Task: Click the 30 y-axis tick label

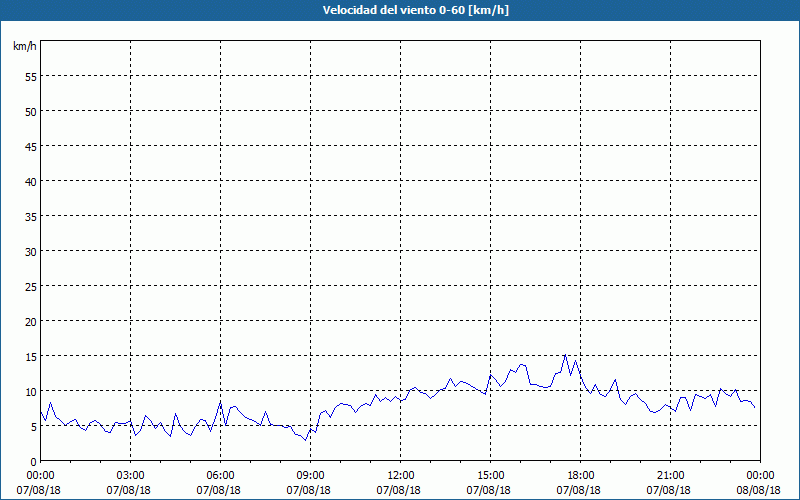Action: click(30, 251)
